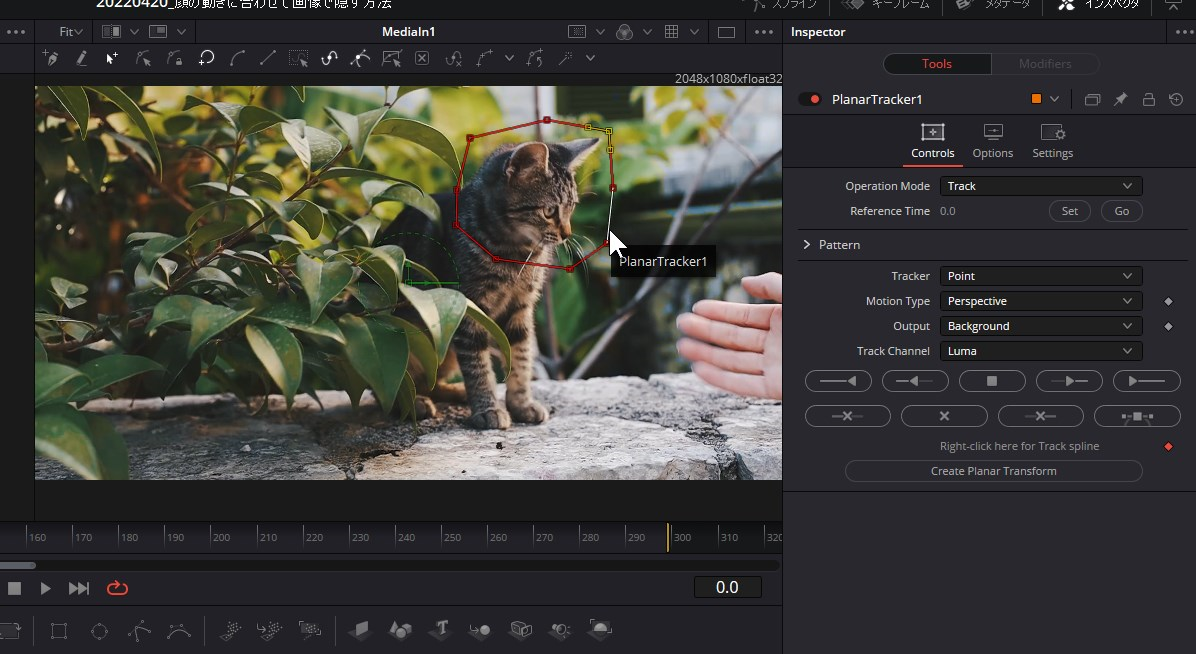Screen dimensions: 1196x654
Task: Click the boxed X delete icon in spline toolbar
Action: click(x=422, y=58)
